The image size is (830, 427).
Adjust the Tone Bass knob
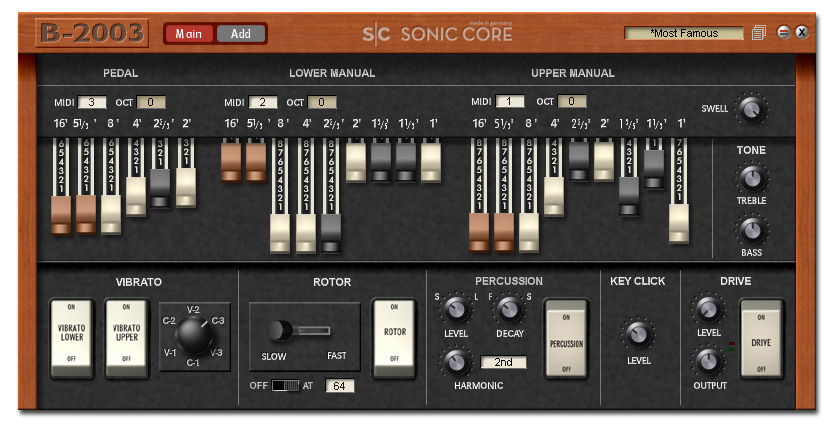coord(752,230)
